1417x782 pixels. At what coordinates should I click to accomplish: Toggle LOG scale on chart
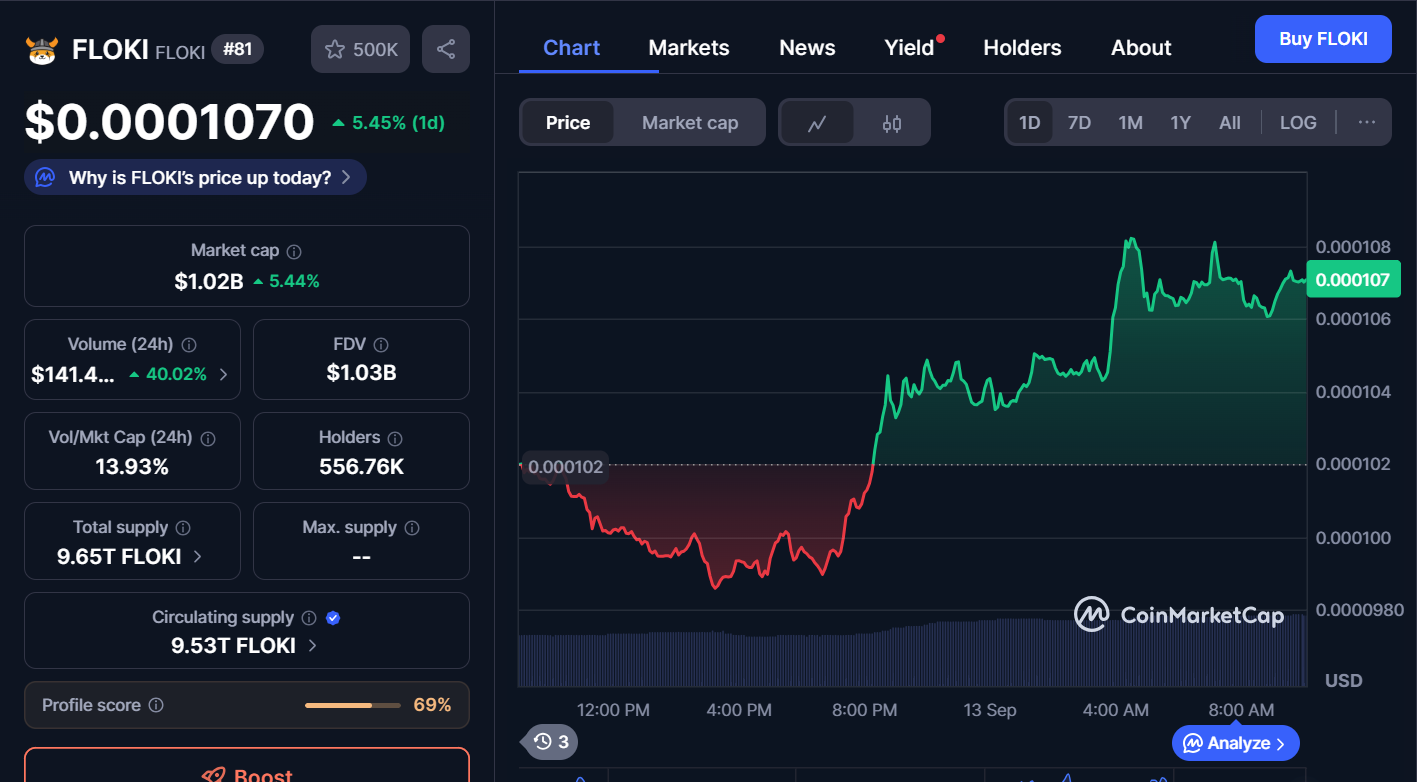(1298, 123)
